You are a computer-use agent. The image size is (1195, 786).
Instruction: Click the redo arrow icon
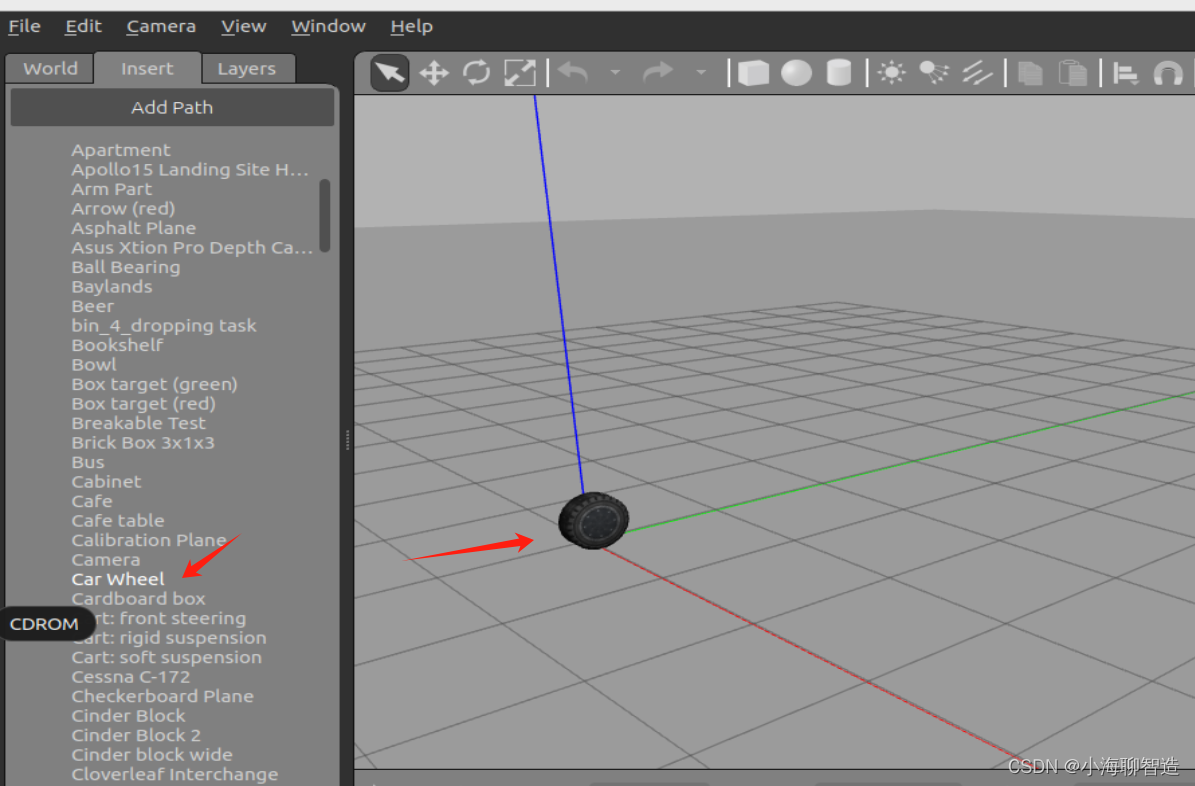pos(658,73)
